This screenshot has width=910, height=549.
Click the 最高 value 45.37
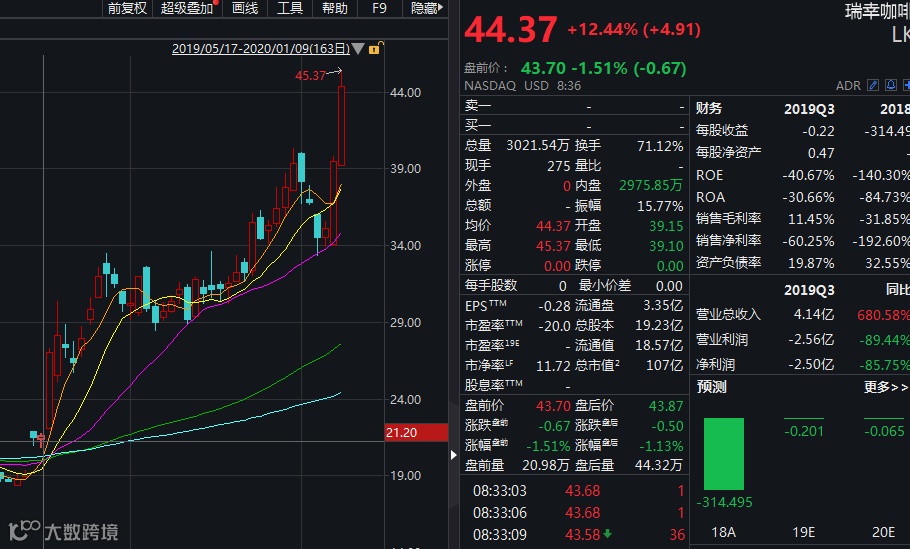[x=553, y=246]
